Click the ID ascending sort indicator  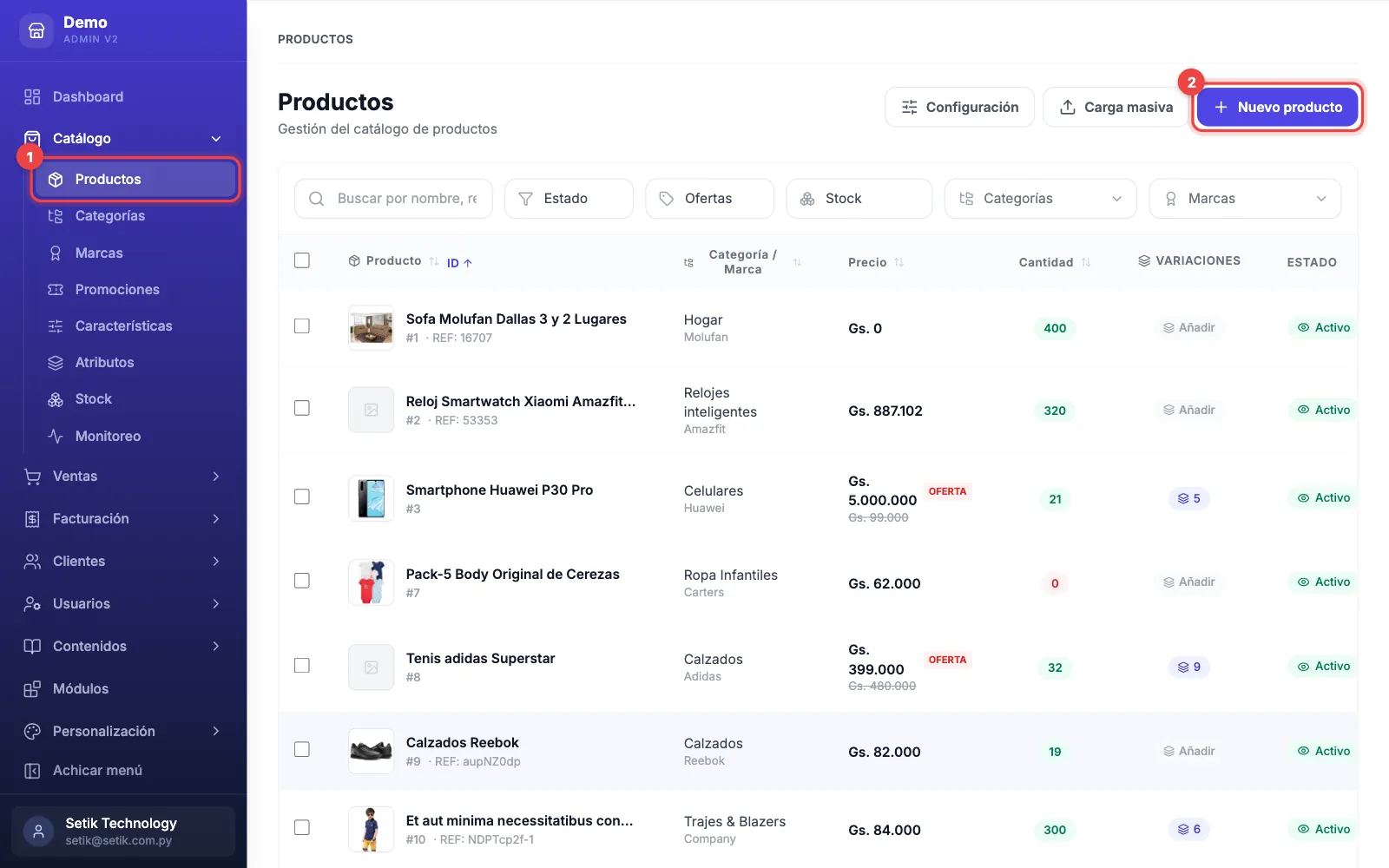459,263
